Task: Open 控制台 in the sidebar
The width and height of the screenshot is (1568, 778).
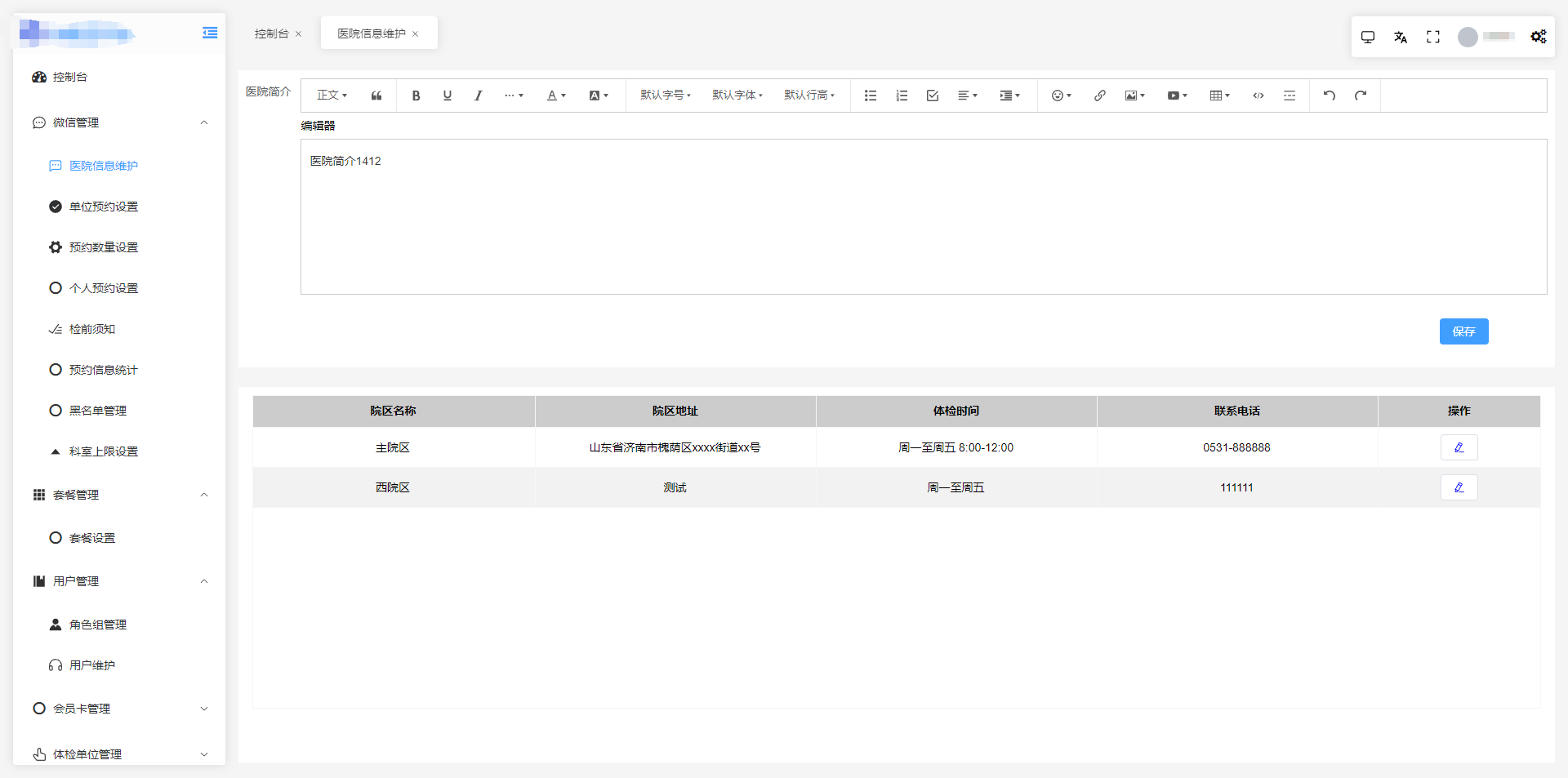Action: [x=119, y=77]
